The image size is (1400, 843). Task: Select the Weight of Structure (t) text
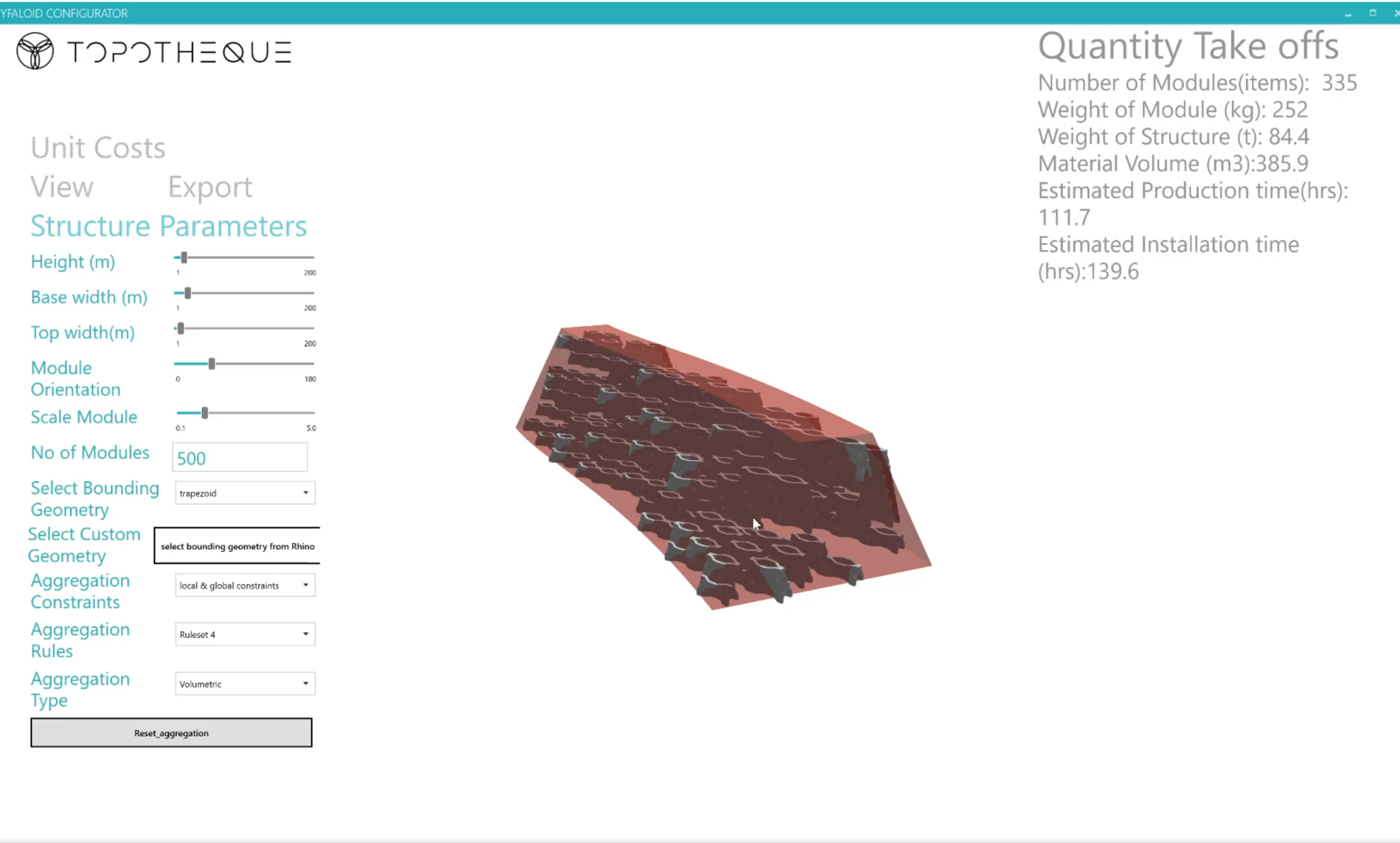pos(1173,137)
